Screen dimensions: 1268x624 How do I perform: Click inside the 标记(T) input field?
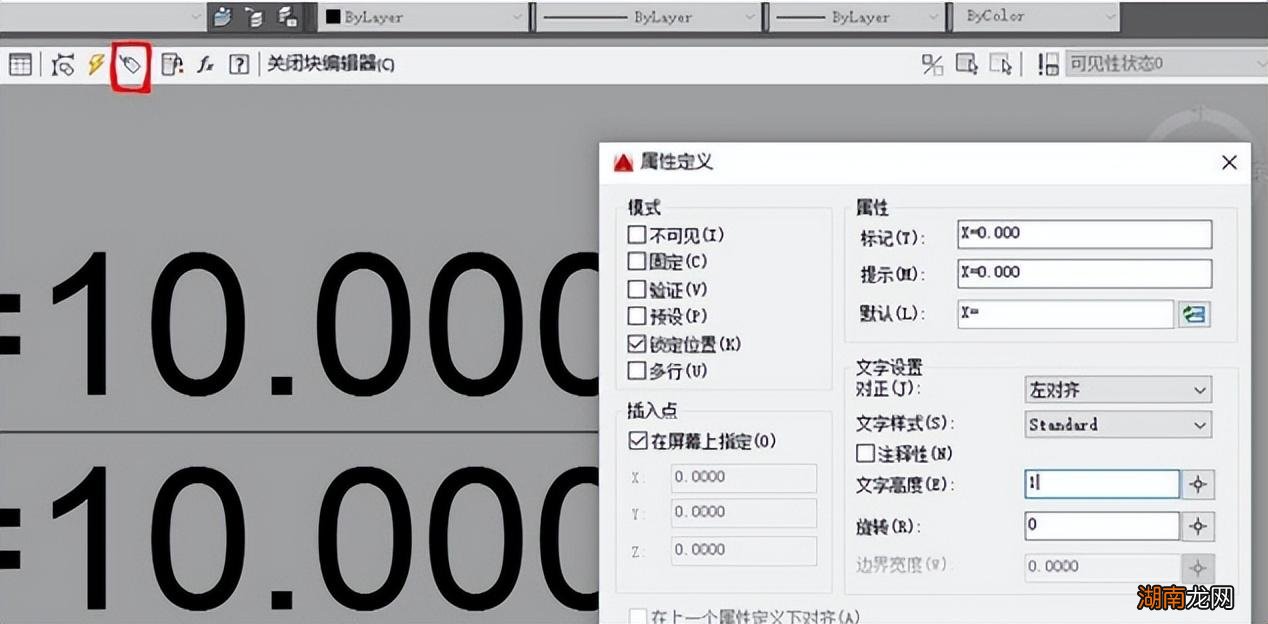tap(1083, 233)
